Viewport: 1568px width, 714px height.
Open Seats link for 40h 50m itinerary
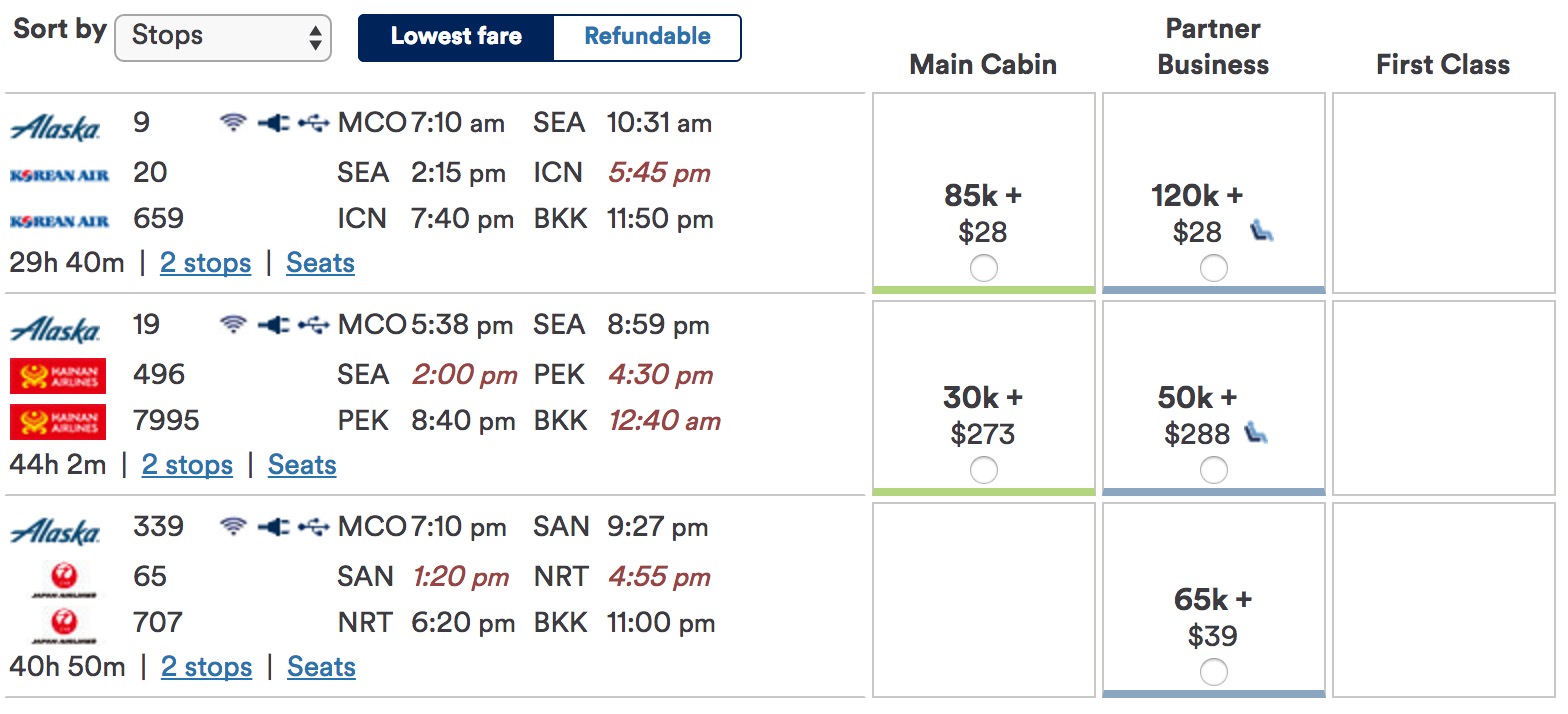coord(321,668)
